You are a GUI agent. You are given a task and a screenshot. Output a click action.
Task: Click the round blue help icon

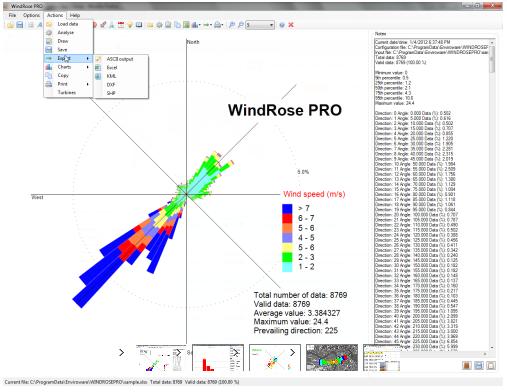[x=282, y=25]
